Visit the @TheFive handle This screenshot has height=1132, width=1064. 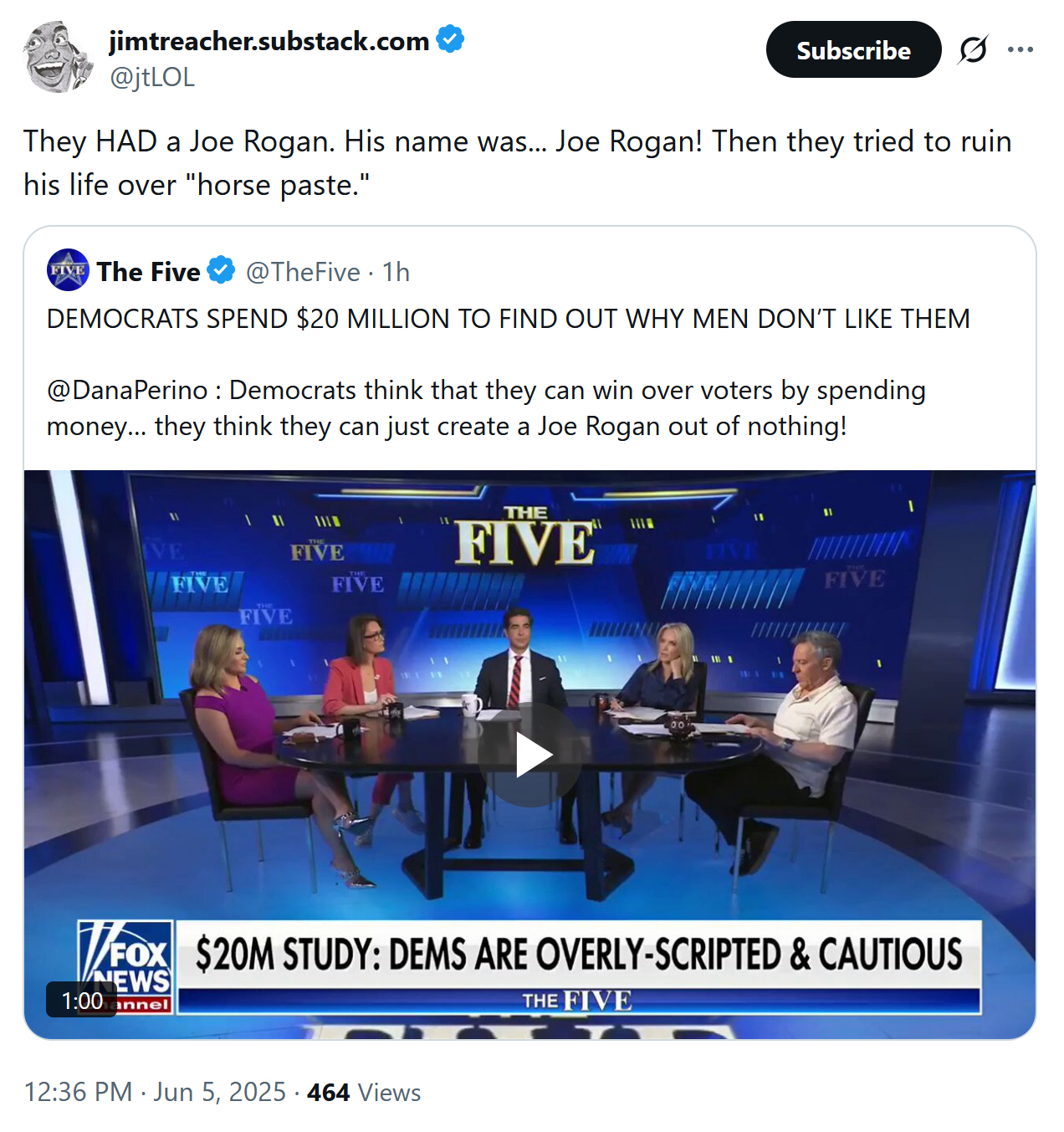click(x=303, y=272)
